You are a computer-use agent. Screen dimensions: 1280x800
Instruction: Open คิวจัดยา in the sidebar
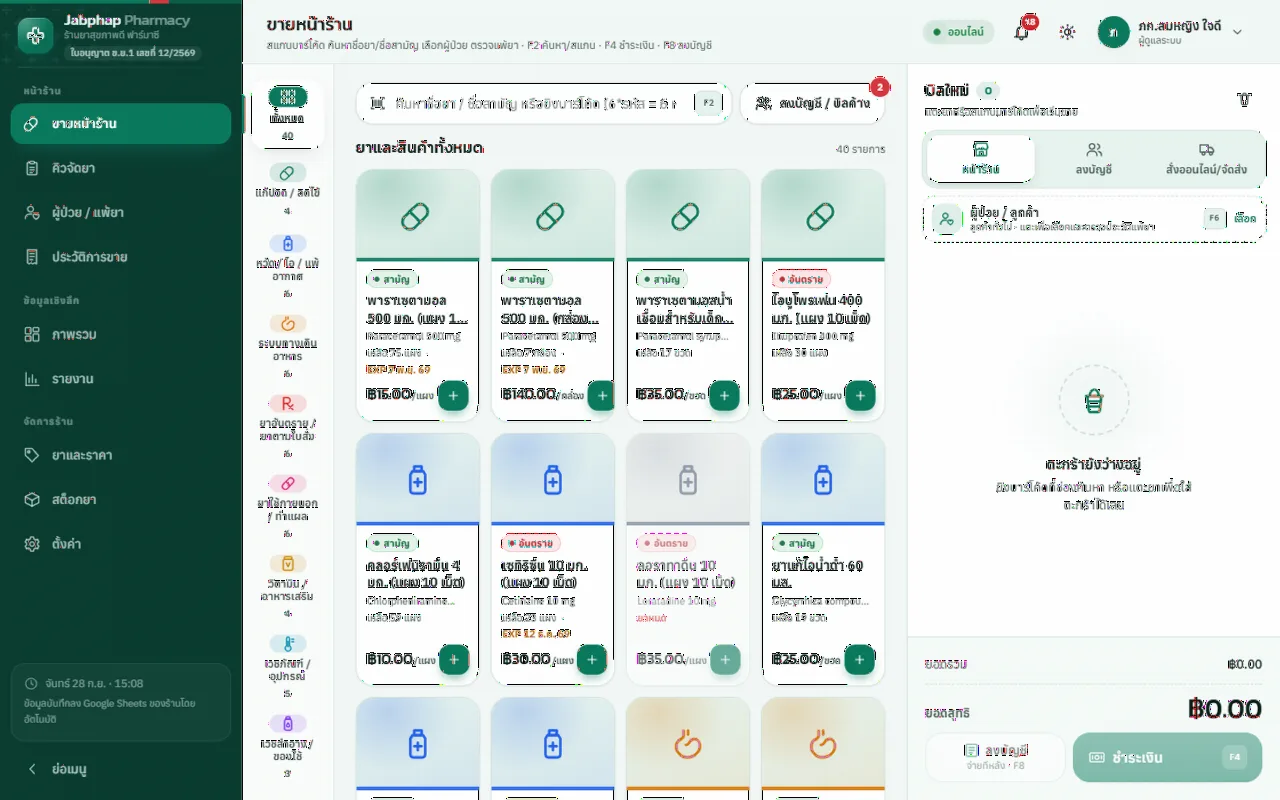(x=121, y=168)
